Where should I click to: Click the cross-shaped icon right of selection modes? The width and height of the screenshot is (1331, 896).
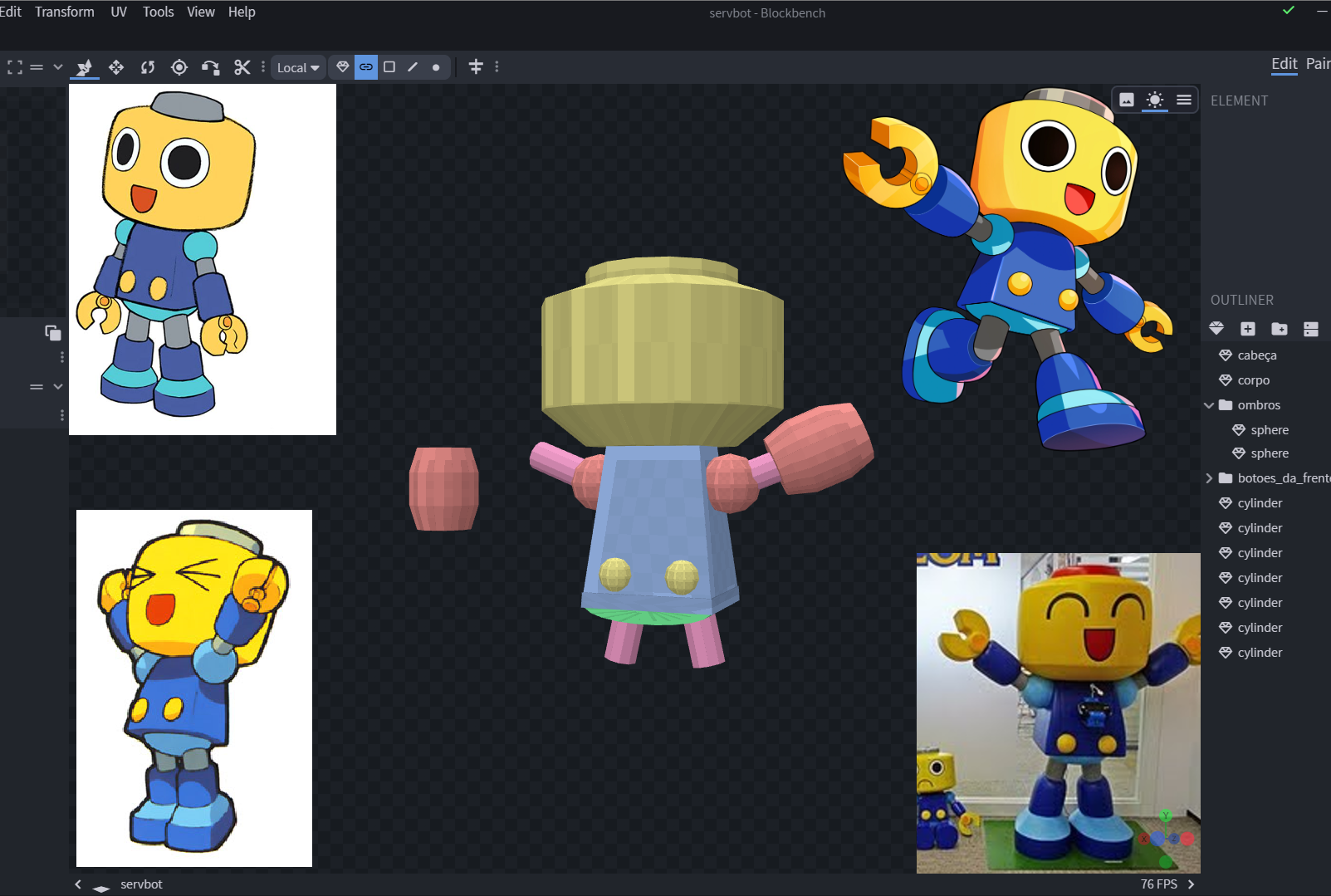(x=476, y=66)
